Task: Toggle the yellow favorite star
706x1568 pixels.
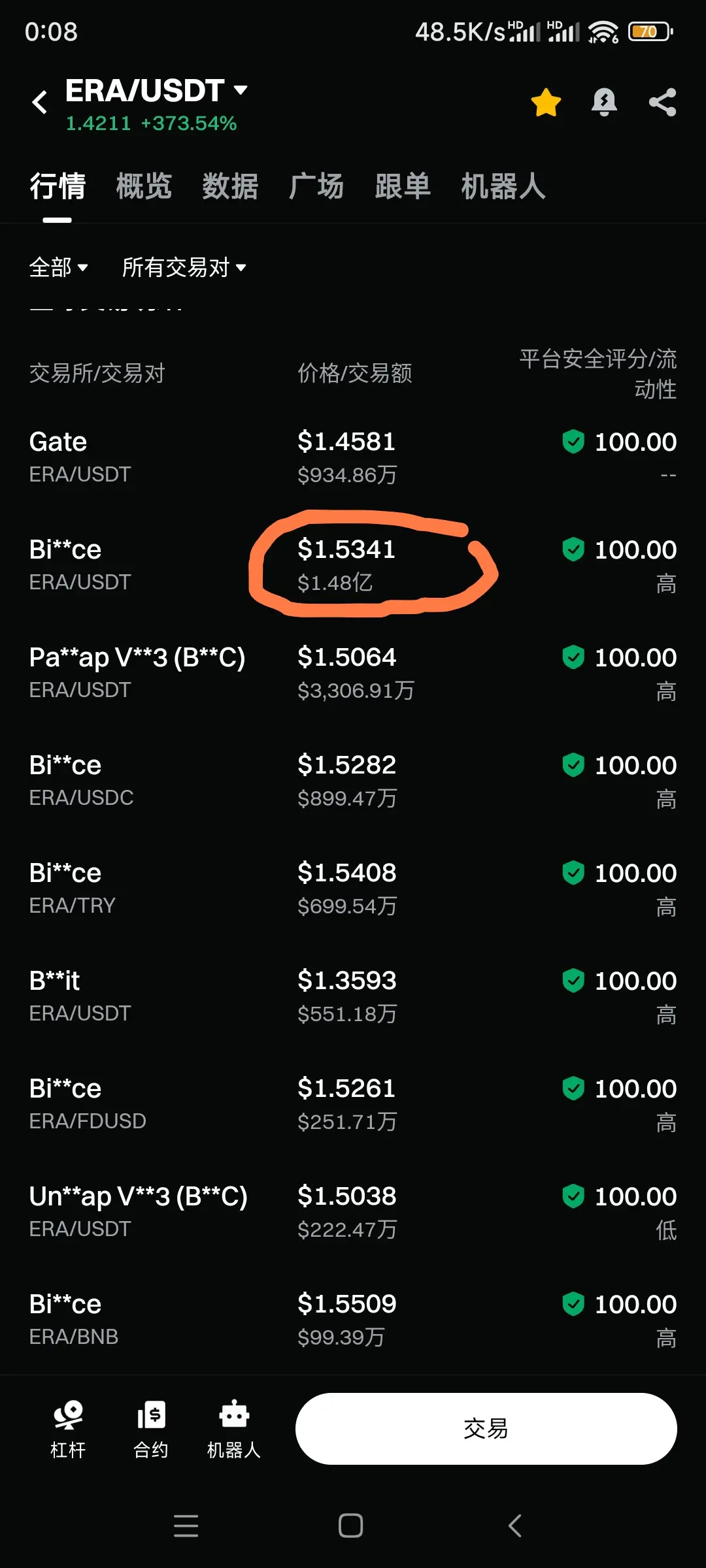Action: (x=546, y=103)
